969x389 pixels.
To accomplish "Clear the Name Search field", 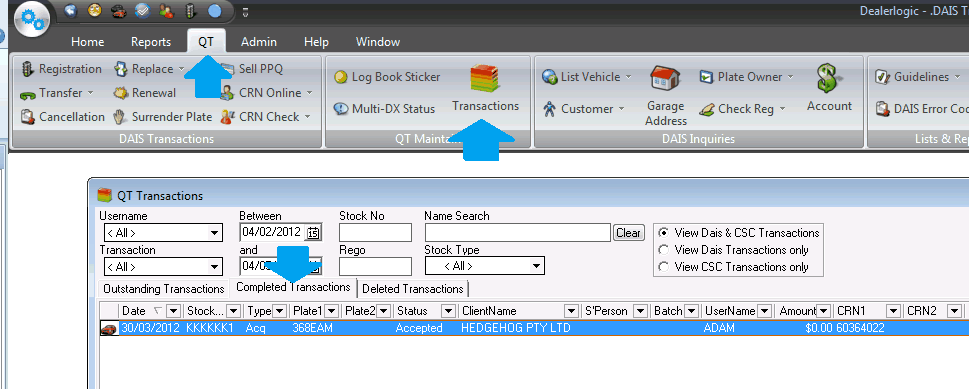I will click(x=628, y=233).
